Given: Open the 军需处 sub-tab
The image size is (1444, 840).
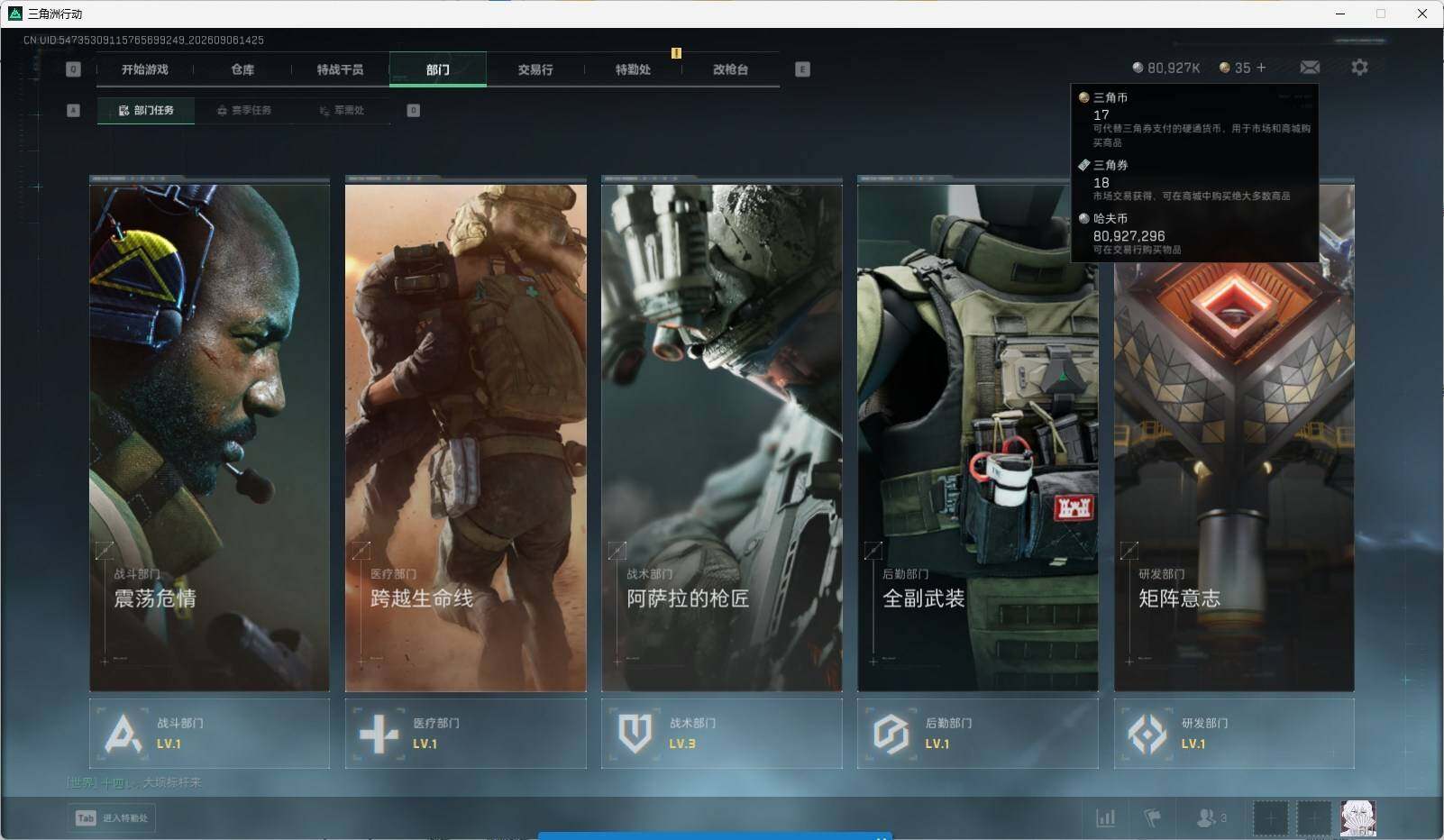Looking at the screenshot, I should point(342,110).
